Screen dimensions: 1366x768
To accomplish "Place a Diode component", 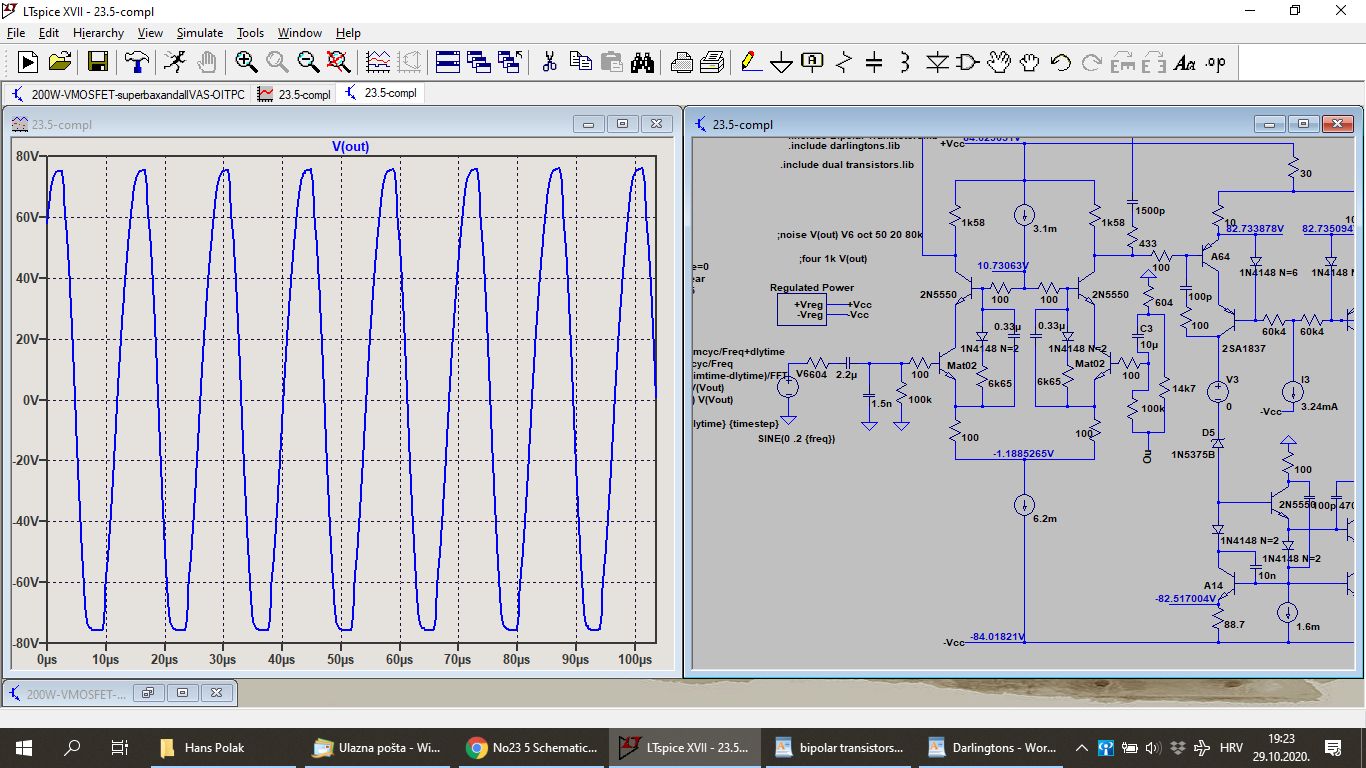I will [x=937, y=62].
